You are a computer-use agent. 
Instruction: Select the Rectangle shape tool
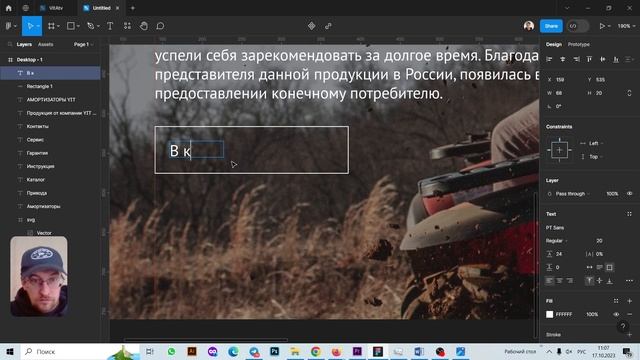tap(71, 26)
